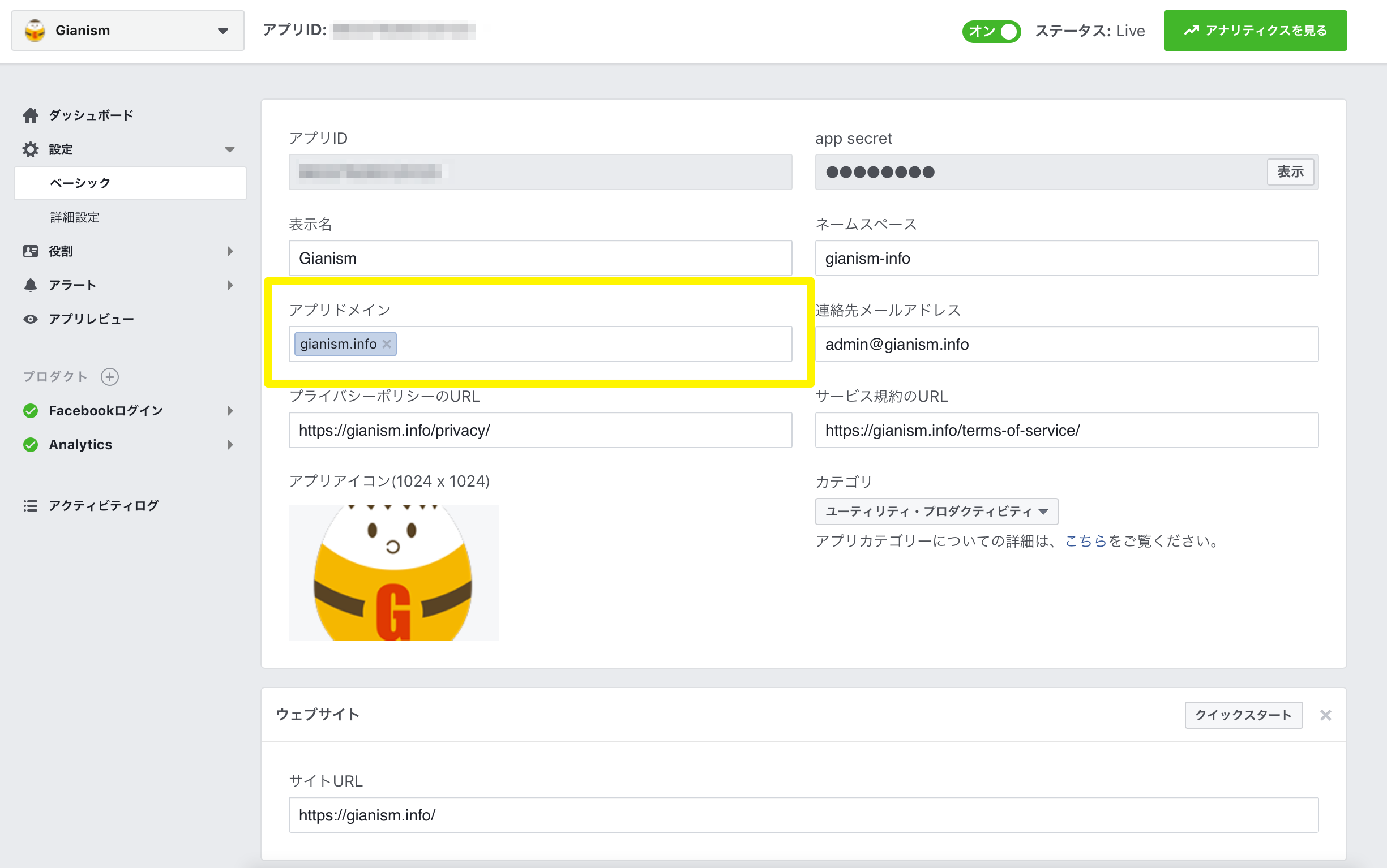Select the ベーシック menu item
The image size is (1387, 868).
[x=130, y=183]
